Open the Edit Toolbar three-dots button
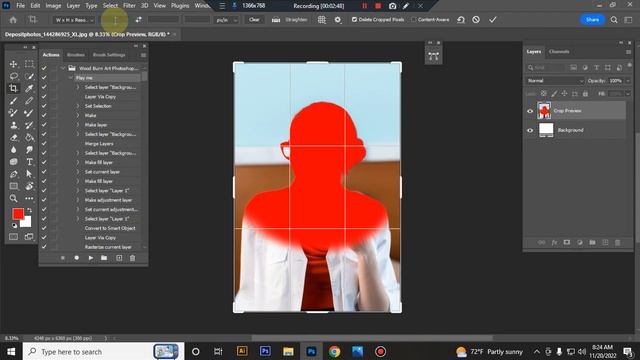The height and width of the screenshot is (360, 640). click(x=29, y=198)
